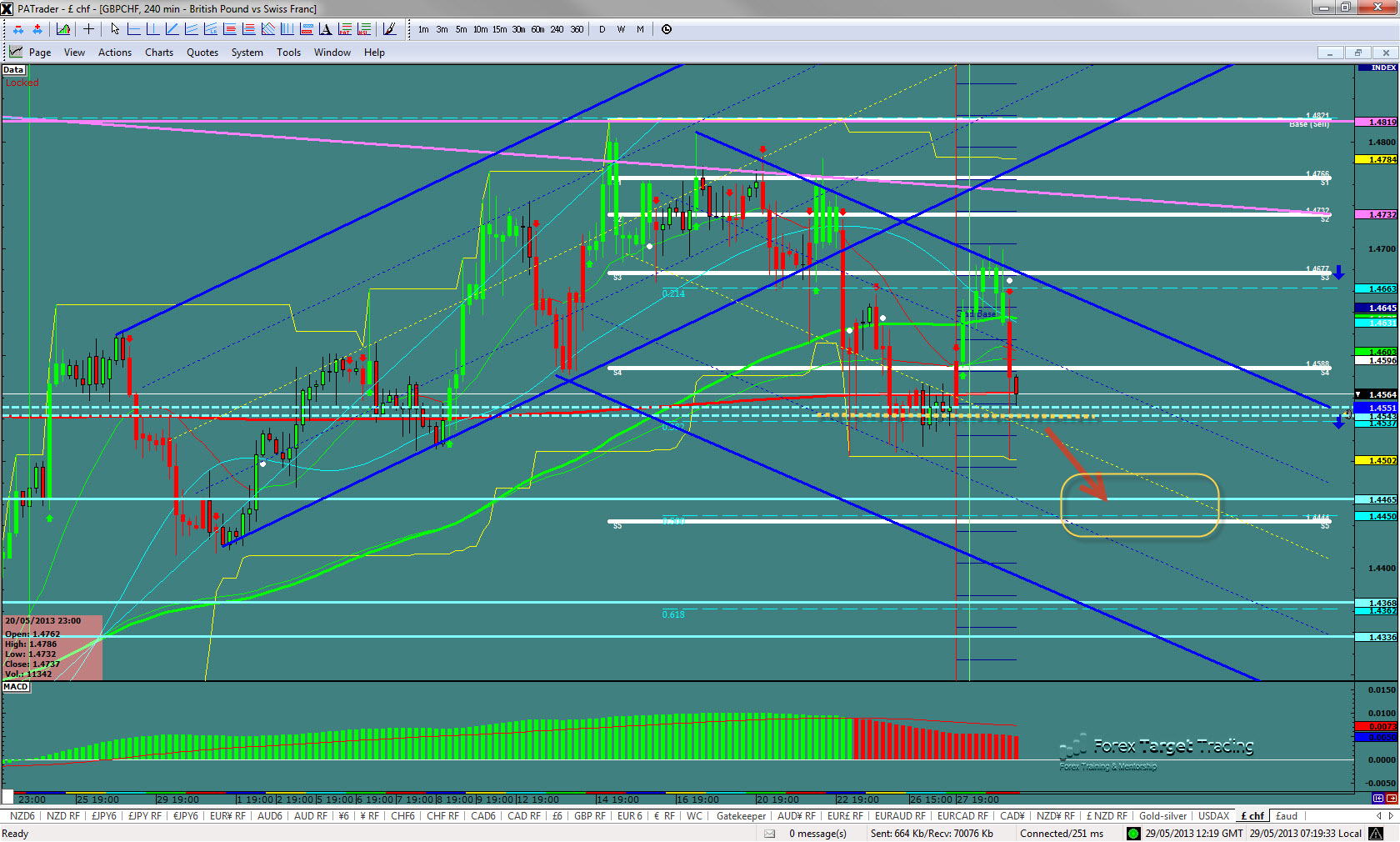The height and width of the screenshot is (842, 1400).
Task: Switch to the £aud page tab
Action: click(x=1287, y=816)
